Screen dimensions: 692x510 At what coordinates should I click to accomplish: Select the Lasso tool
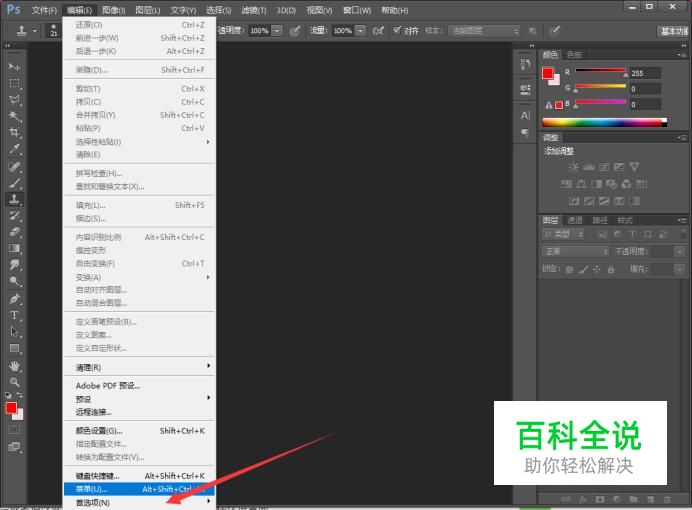point(14,100)
